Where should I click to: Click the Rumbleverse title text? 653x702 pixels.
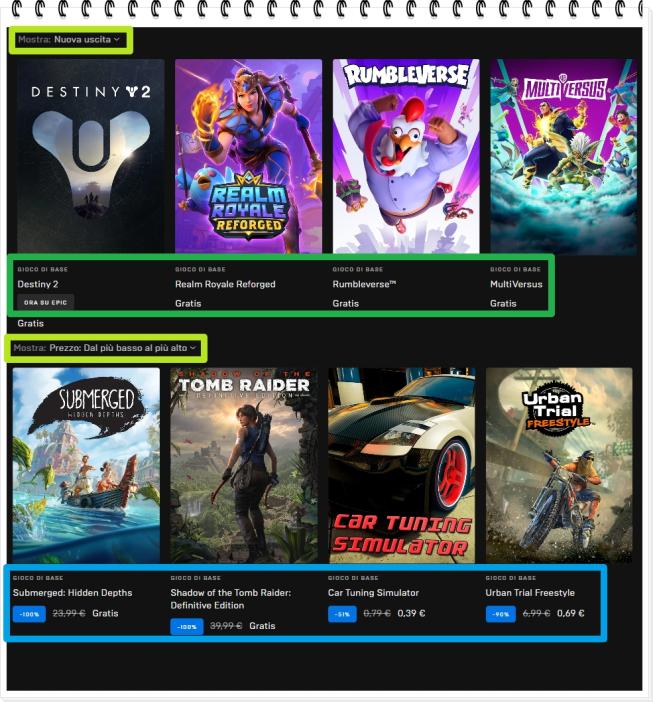coord(364,284)
